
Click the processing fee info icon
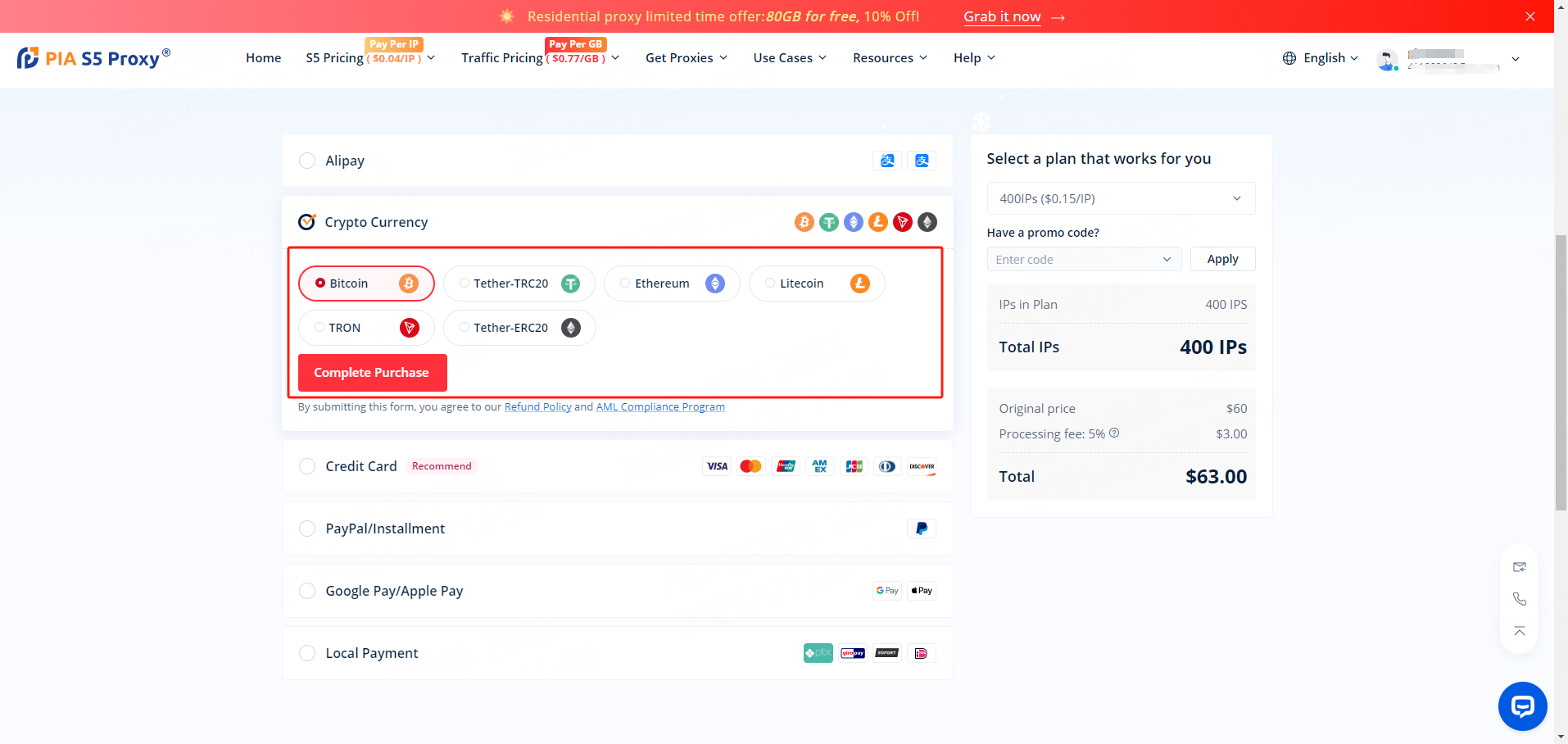click(1114, 433)
